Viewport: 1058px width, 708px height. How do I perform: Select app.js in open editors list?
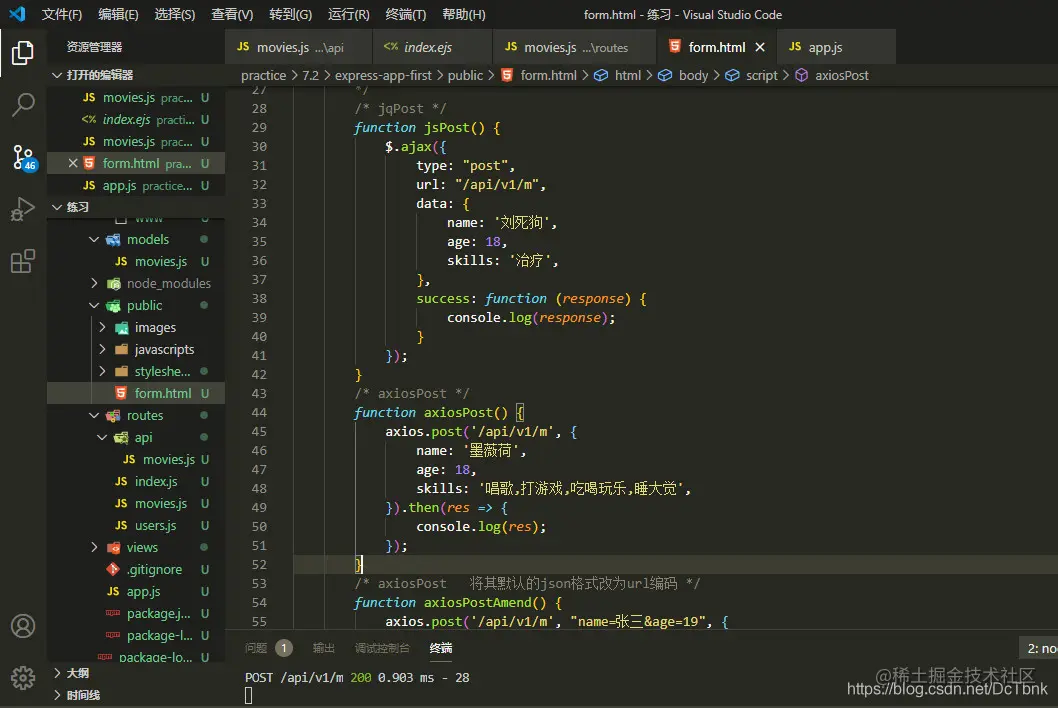(136, 186)
